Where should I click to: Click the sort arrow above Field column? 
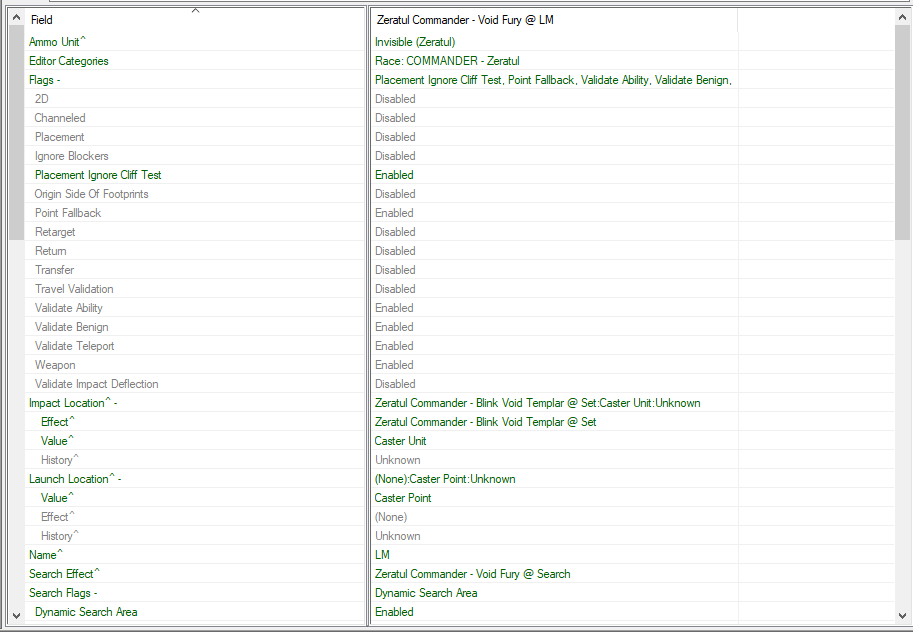(x=196, y=10)
